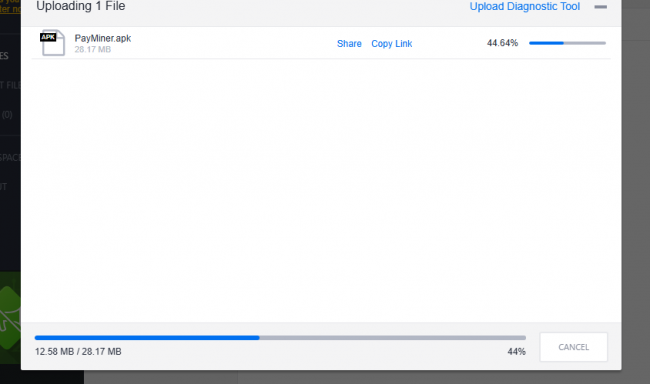
Task: Click the Uploading 1 File heading
Action: 81,6
